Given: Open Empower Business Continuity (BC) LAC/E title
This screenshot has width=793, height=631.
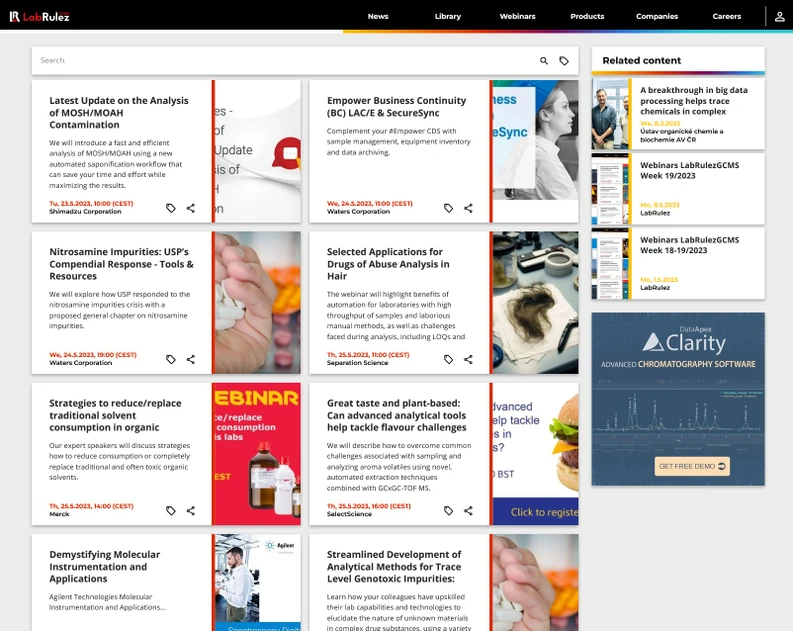Looking at the screenshot, I should tap(396, 107).
